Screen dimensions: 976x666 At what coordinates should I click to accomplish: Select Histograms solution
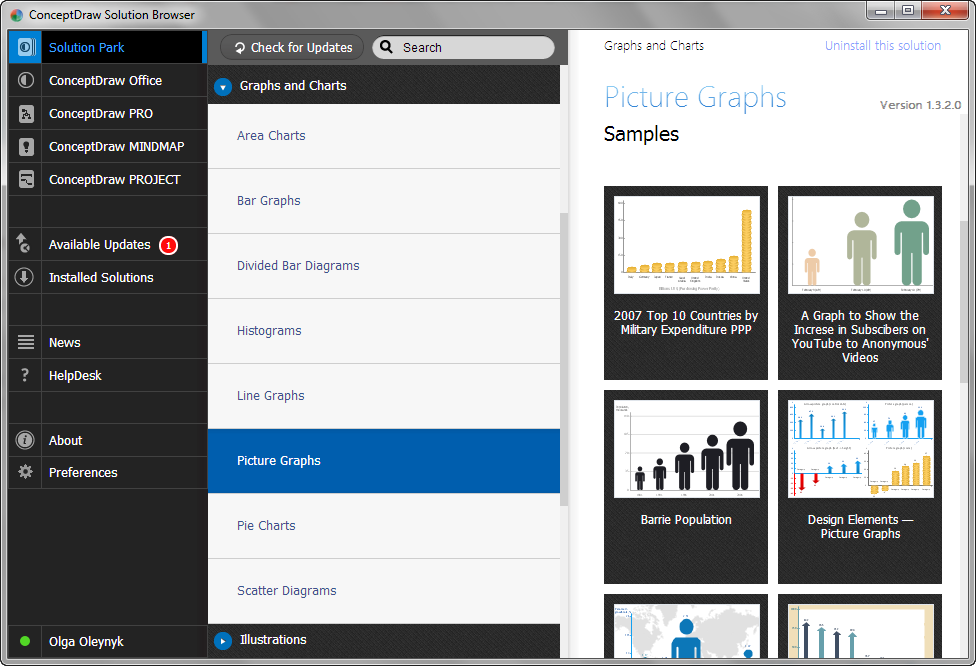(x=383, y=331)
